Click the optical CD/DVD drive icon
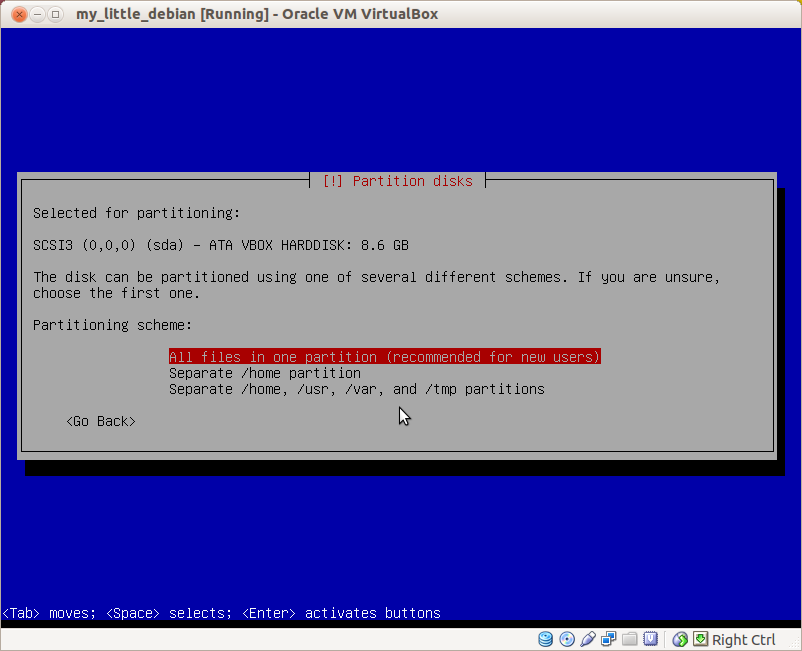This screenshot has height=651, width=802. 567,639
